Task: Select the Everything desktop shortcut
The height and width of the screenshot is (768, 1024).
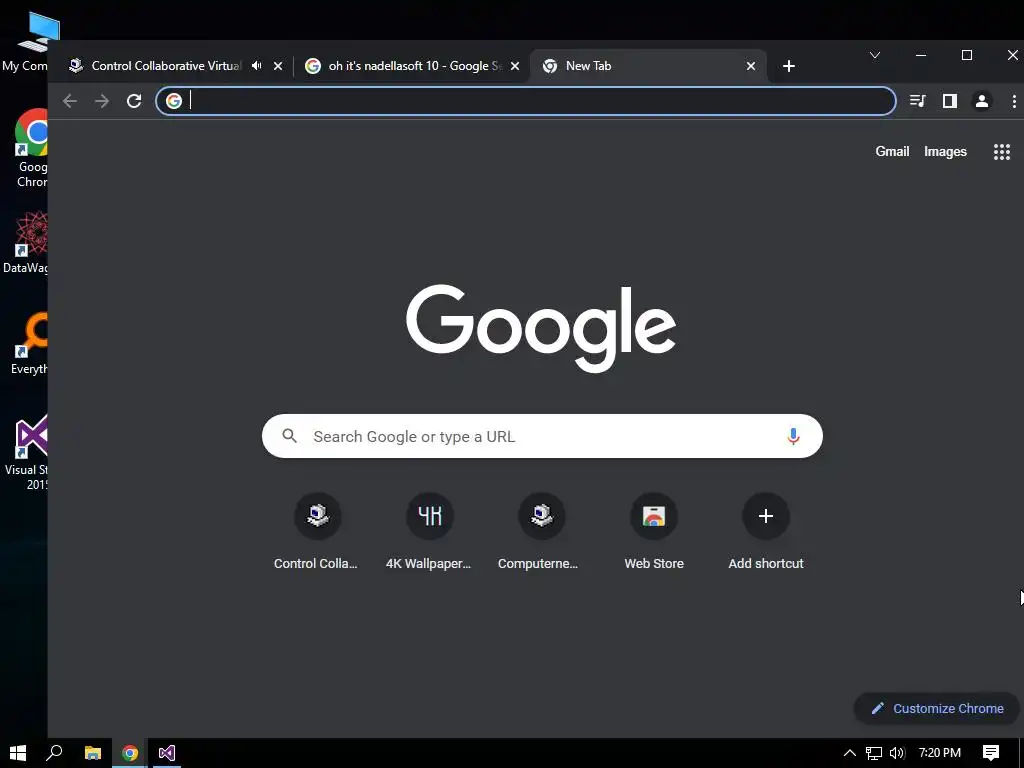Action: 28,344
